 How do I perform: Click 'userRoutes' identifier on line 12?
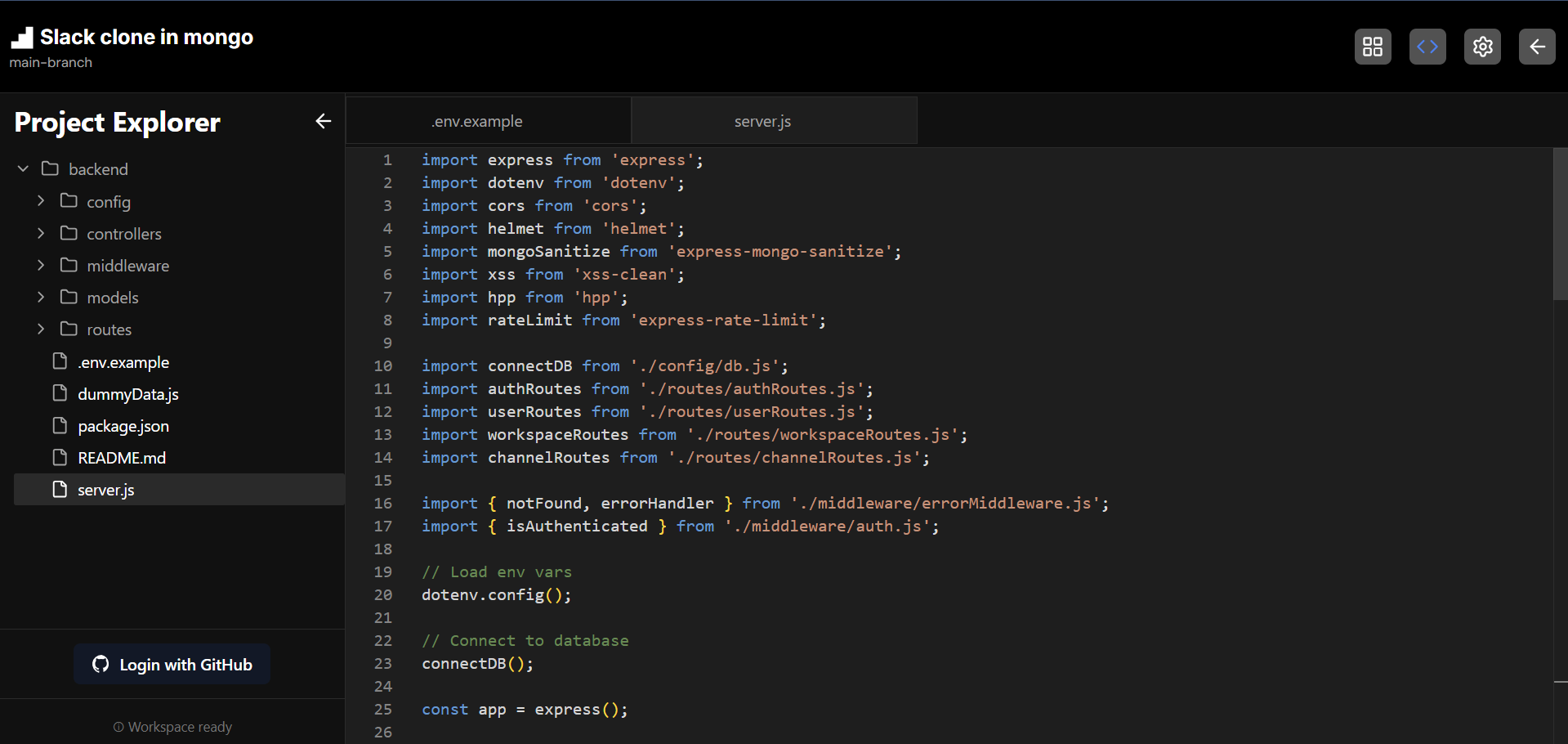tap(534, 412)
